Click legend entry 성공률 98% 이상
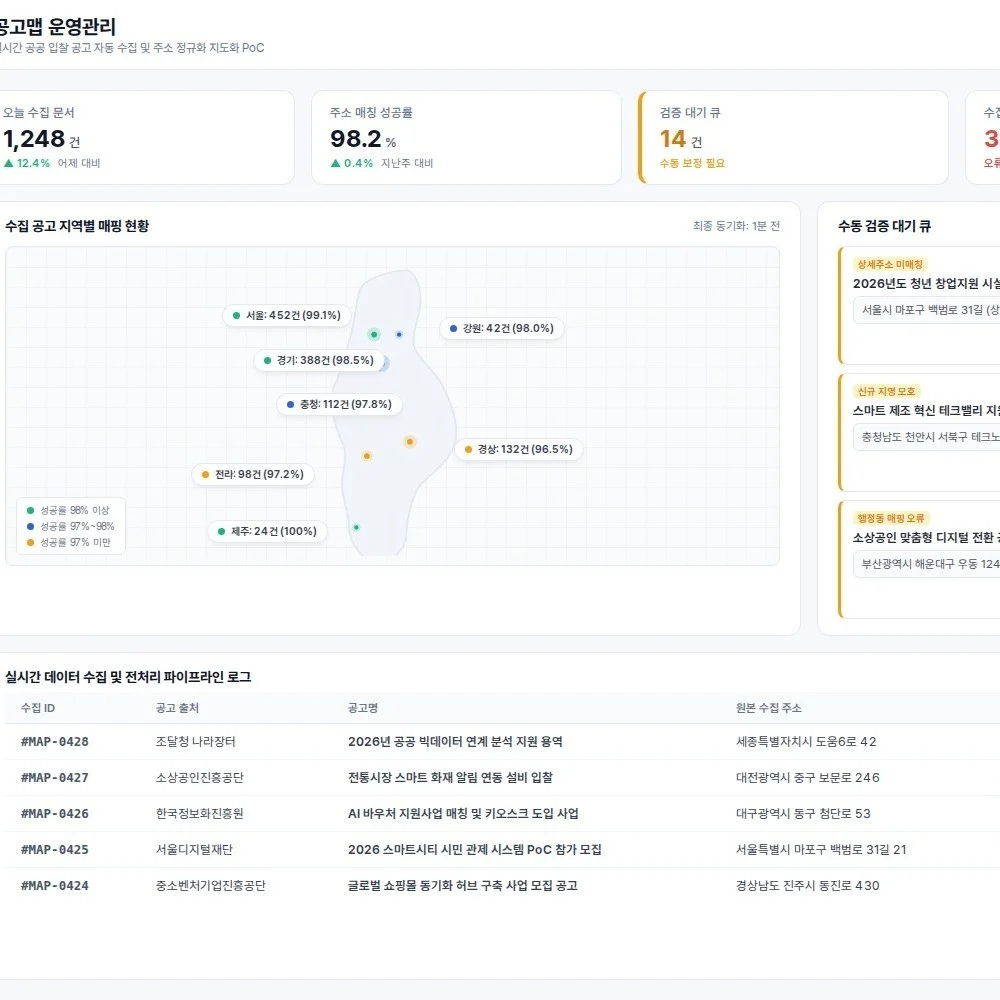 [68, 510]
